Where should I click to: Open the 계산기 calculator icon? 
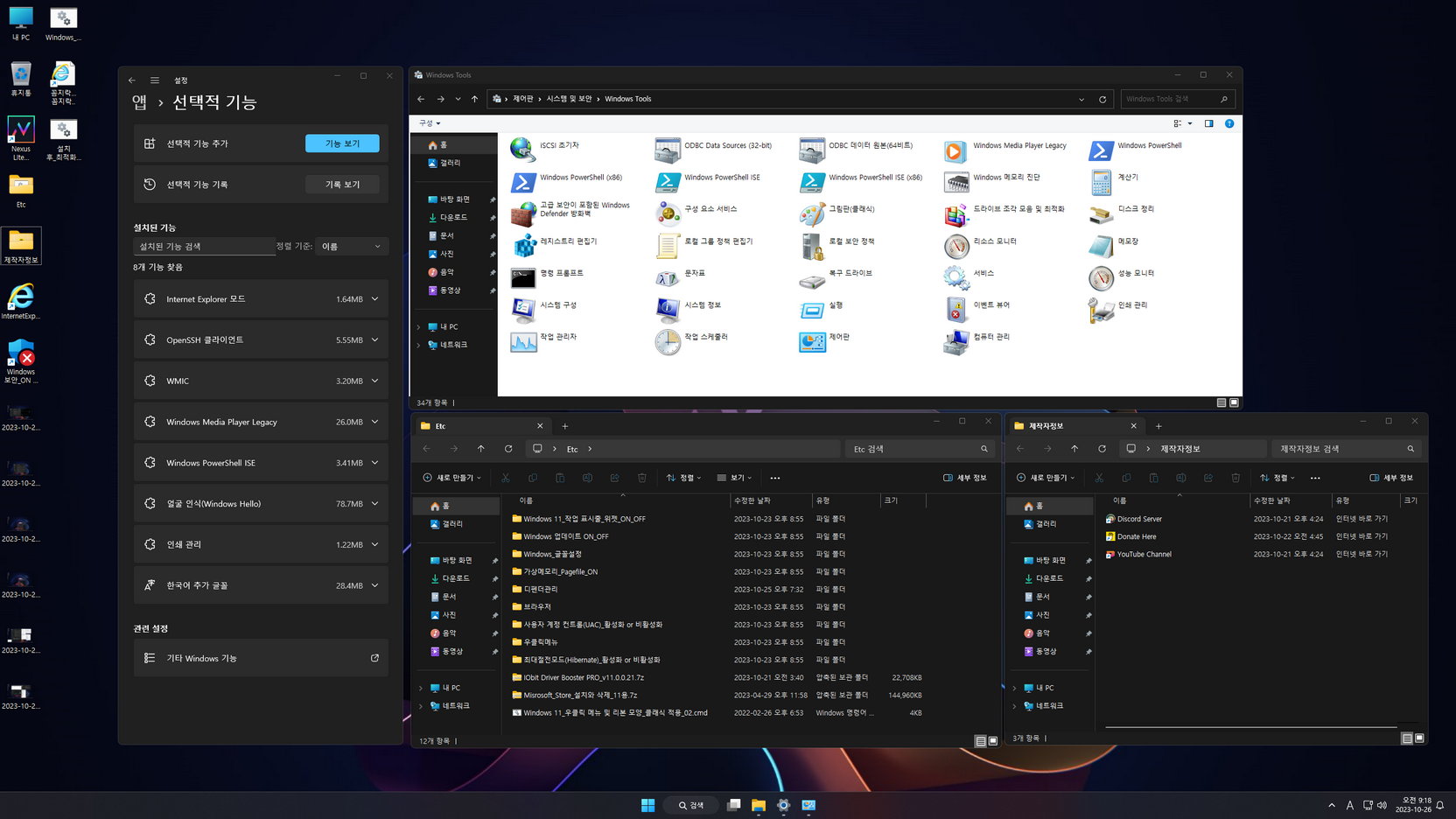coord(1101,181)
